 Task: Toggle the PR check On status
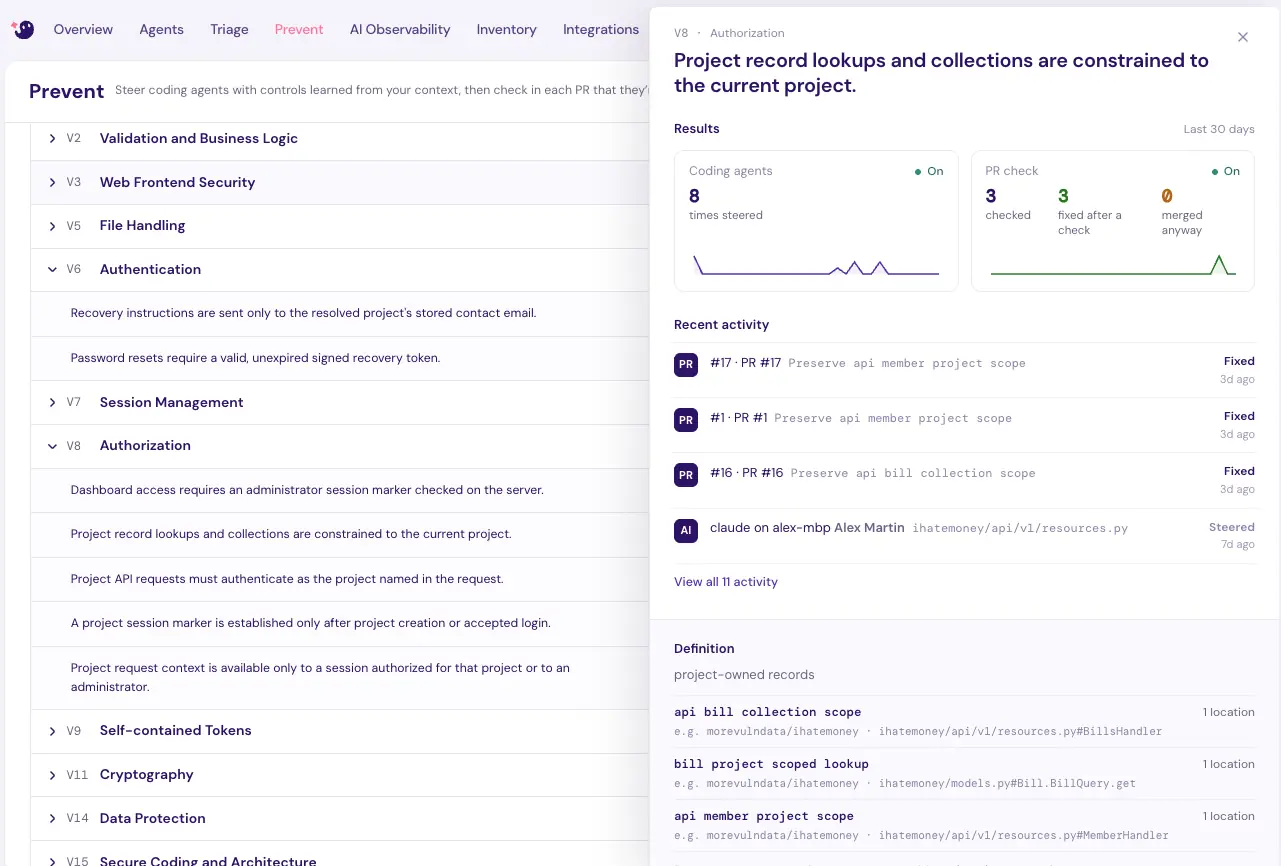point(1225,171)
